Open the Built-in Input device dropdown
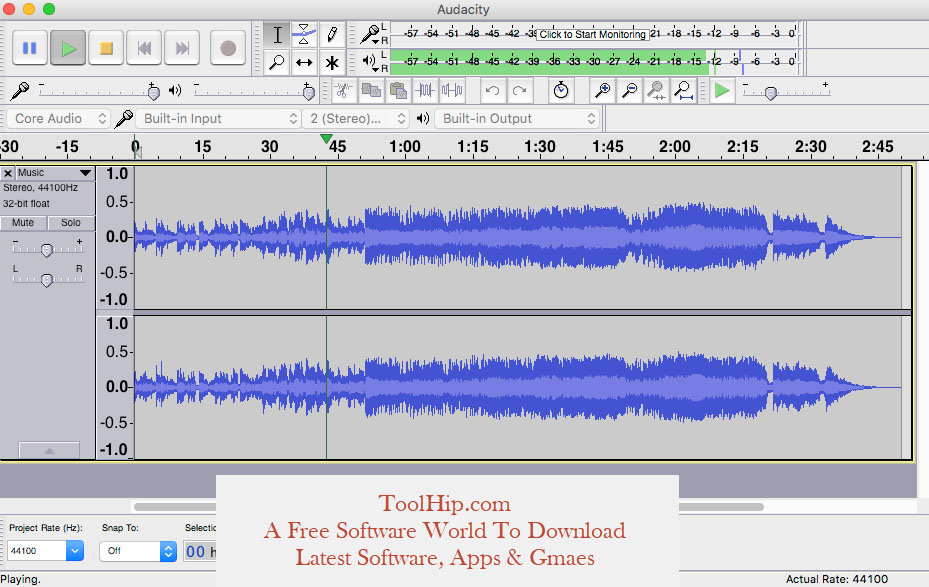Viewport: 929px width, 587px height. (x=218, y=118)
